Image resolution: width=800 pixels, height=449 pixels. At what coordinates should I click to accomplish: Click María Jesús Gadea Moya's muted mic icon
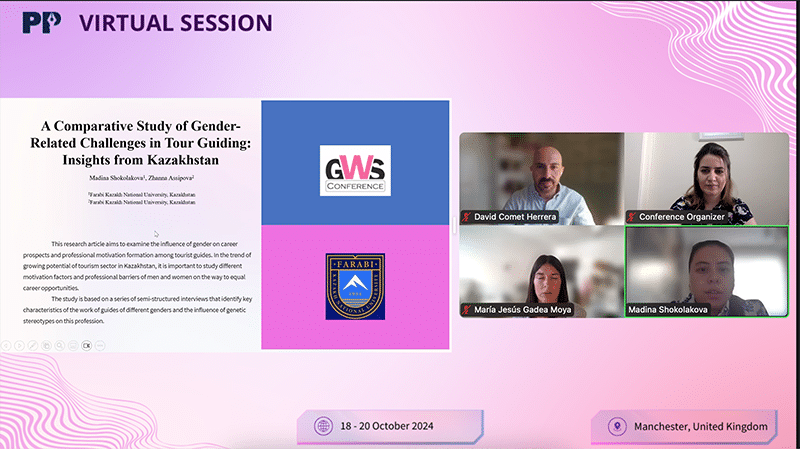coord(466,310)
